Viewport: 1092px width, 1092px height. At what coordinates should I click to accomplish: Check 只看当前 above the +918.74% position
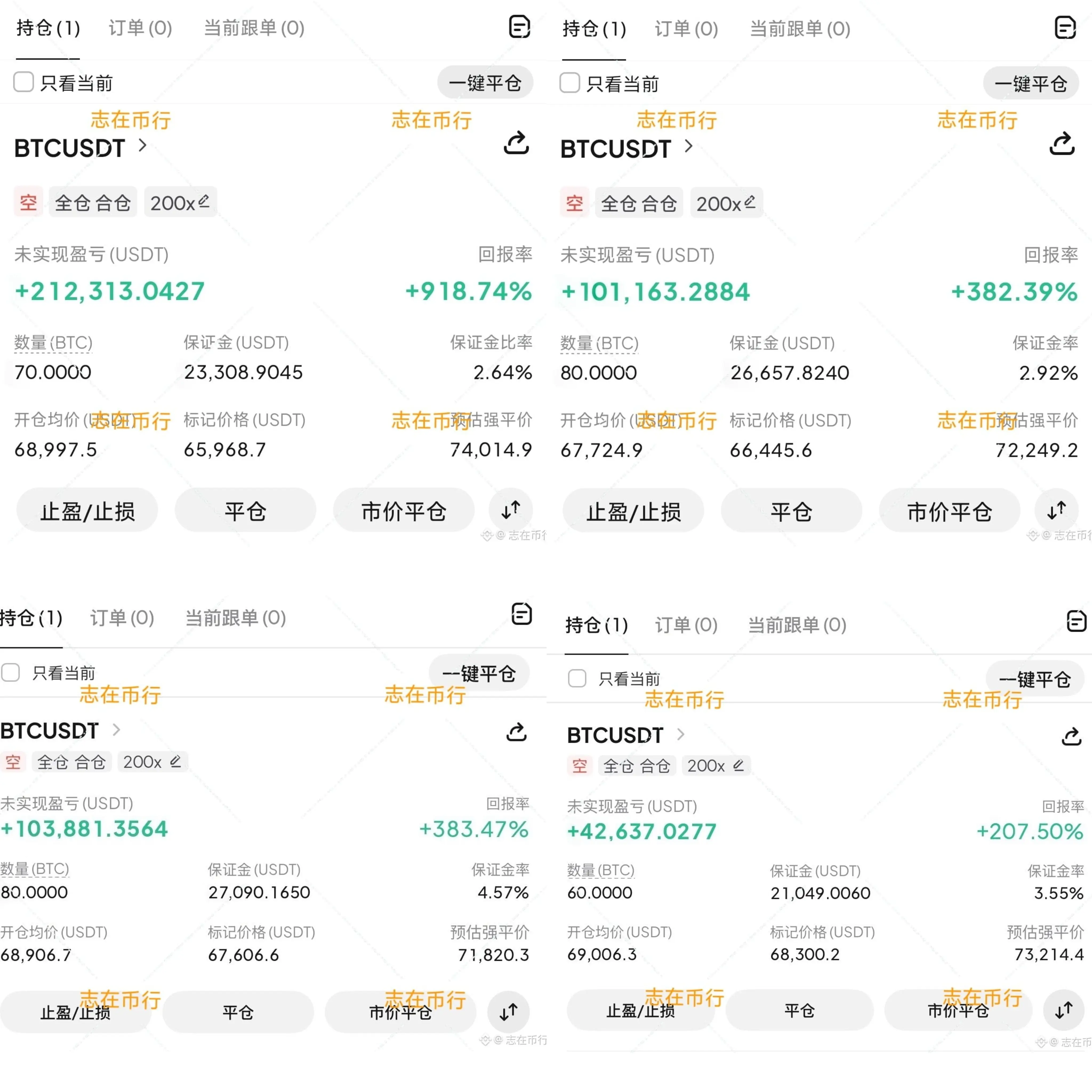pos(24,82)
